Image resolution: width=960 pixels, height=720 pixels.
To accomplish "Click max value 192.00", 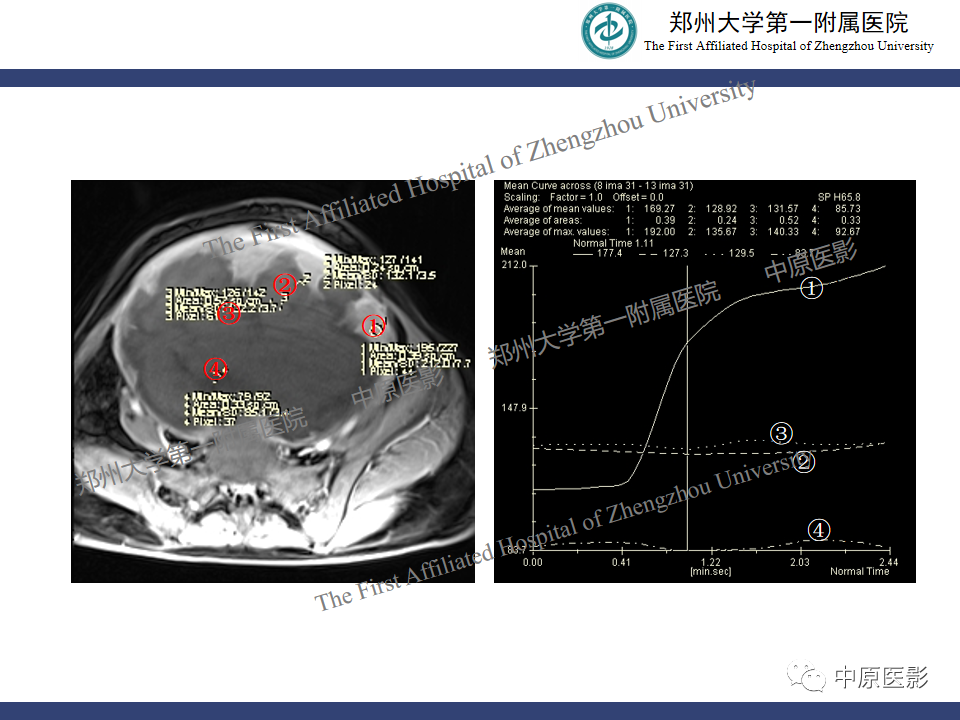I will point(659,232).
